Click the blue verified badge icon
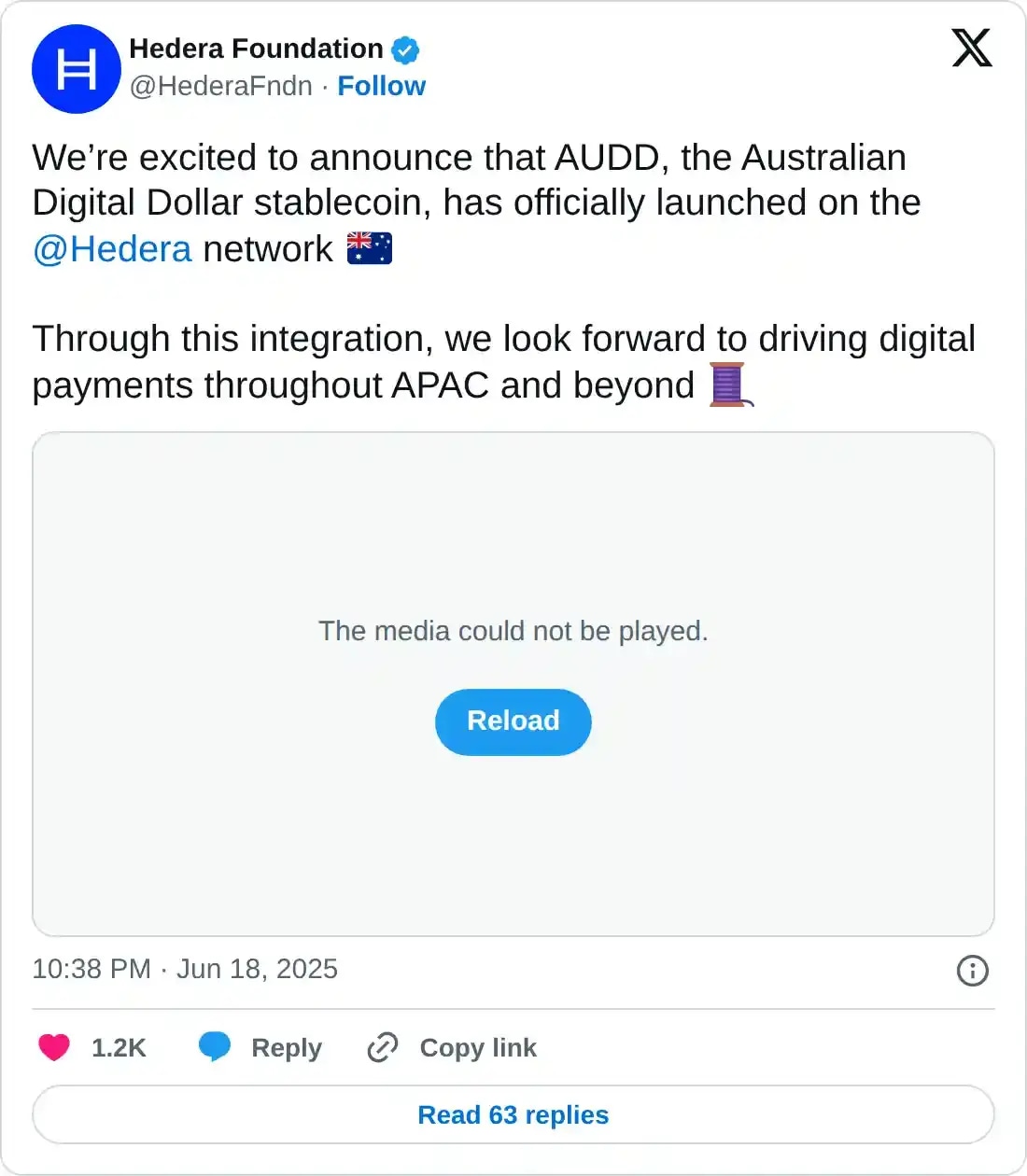 [x=405, y=49]
